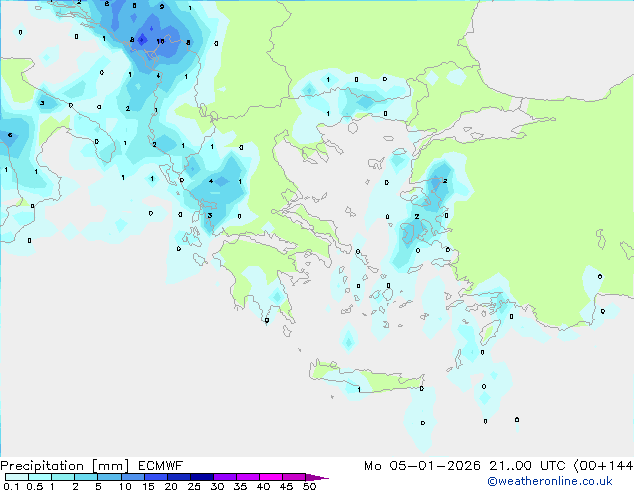Click the 0.1–0.5 mm legend color swatch
The width and height of the screenshot is (634, 490).
17,477
